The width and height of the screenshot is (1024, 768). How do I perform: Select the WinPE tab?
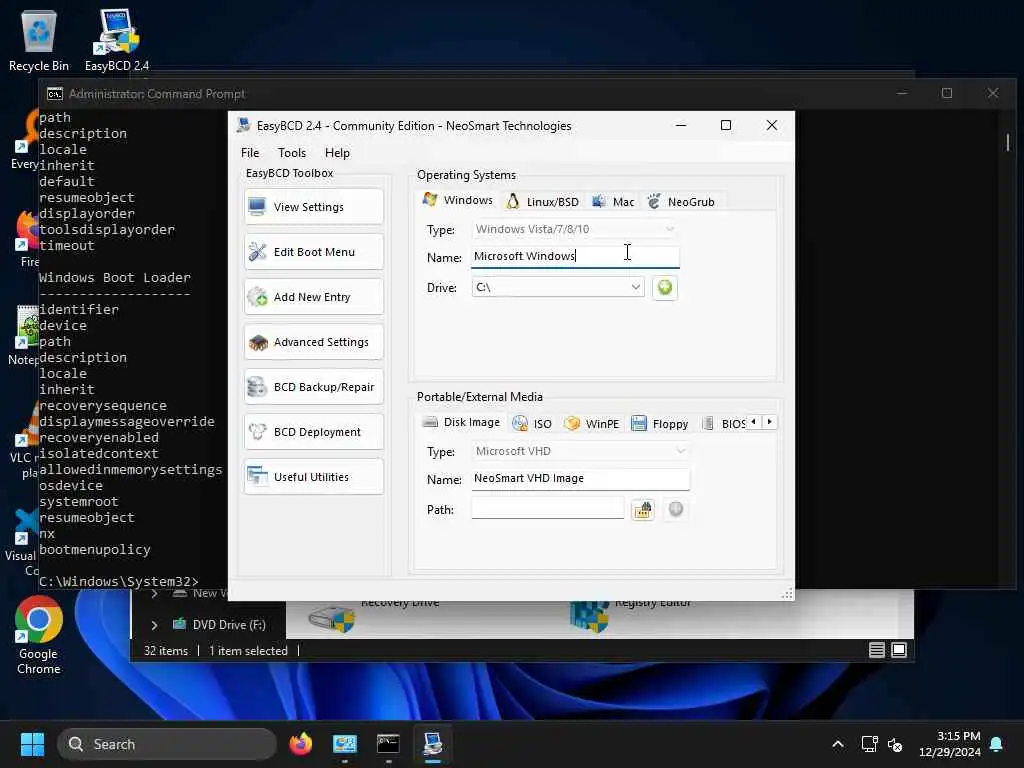(x=592, y=424)
